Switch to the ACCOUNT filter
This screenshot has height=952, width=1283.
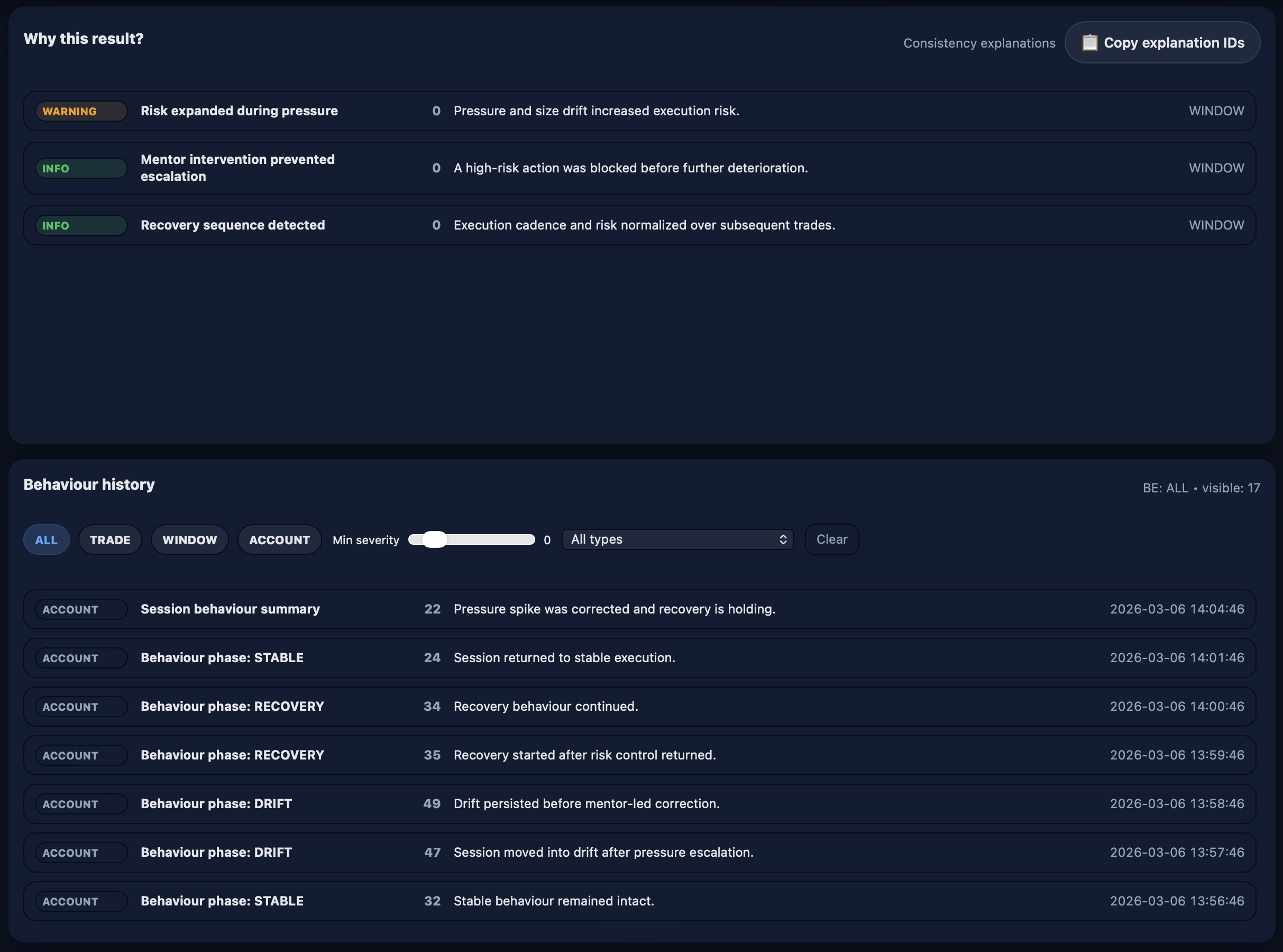[x=279, y=540]
